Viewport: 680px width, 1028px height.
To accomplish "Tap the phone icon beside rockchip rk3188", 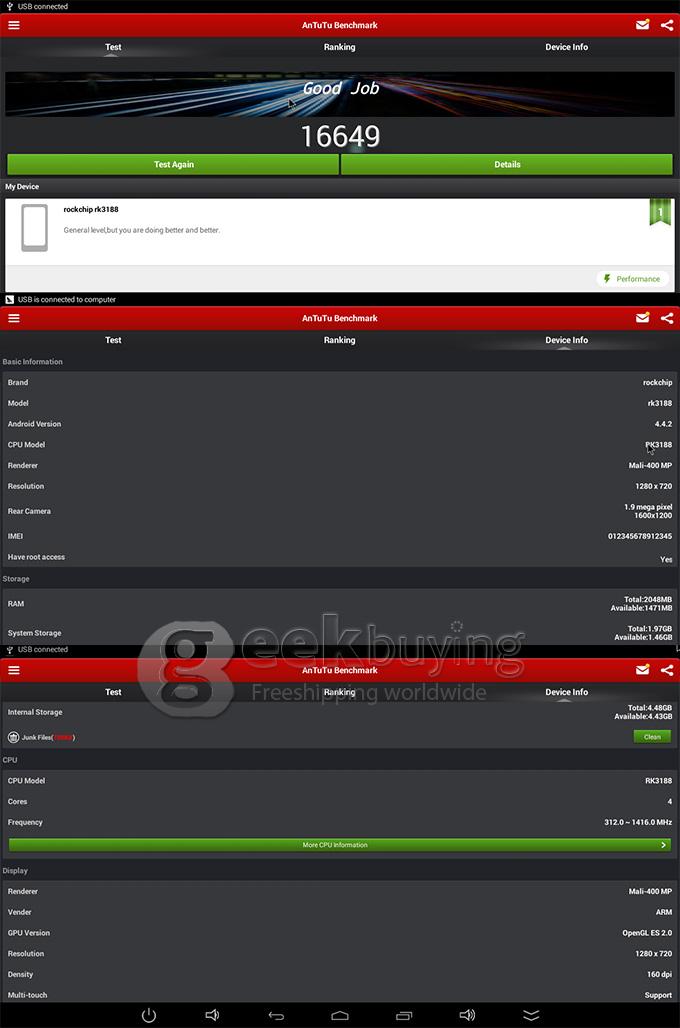I will click(35, 227).
